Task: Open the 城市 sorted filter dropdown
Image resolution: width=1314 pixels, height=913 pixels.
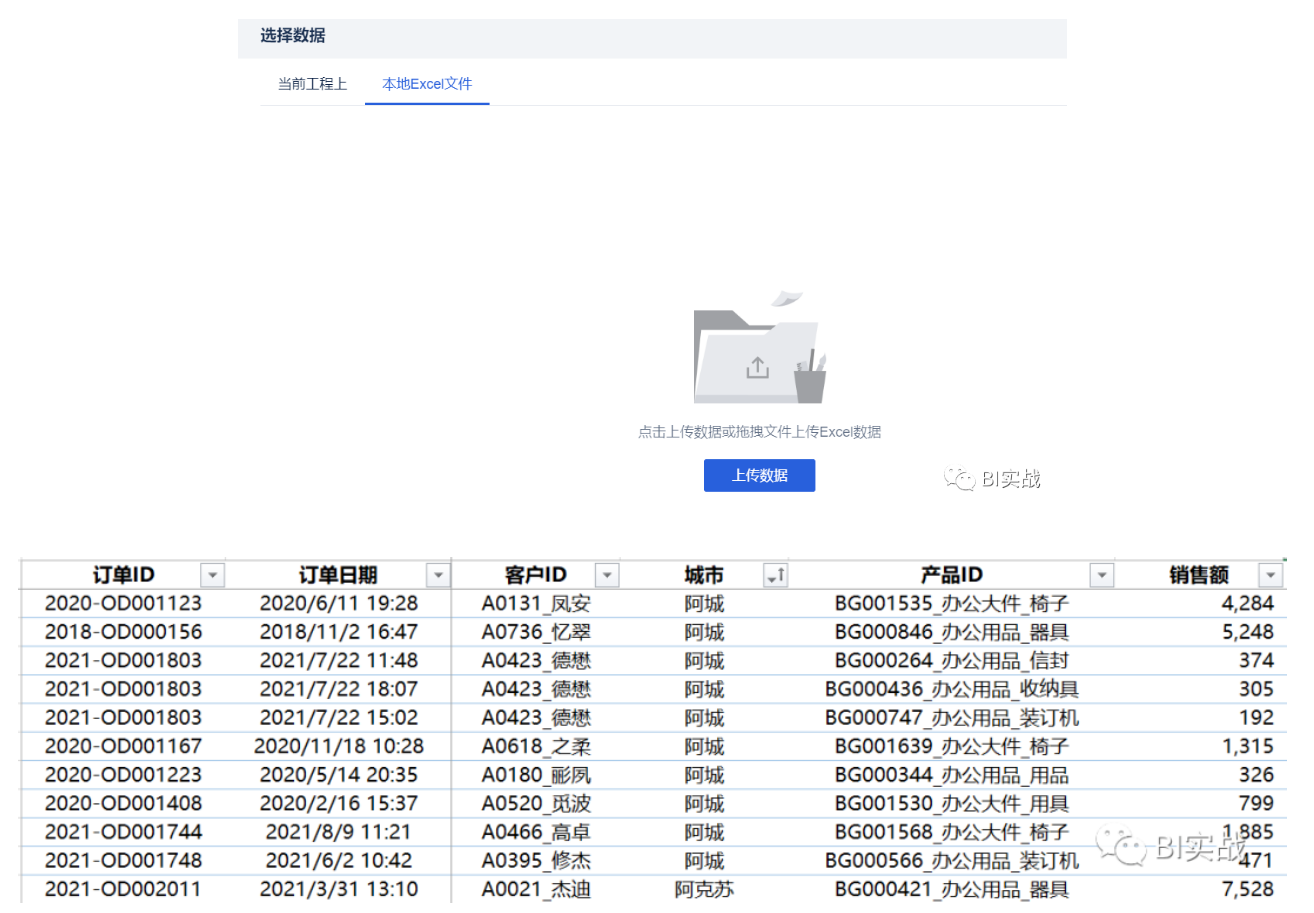Action: click(775, 575)
